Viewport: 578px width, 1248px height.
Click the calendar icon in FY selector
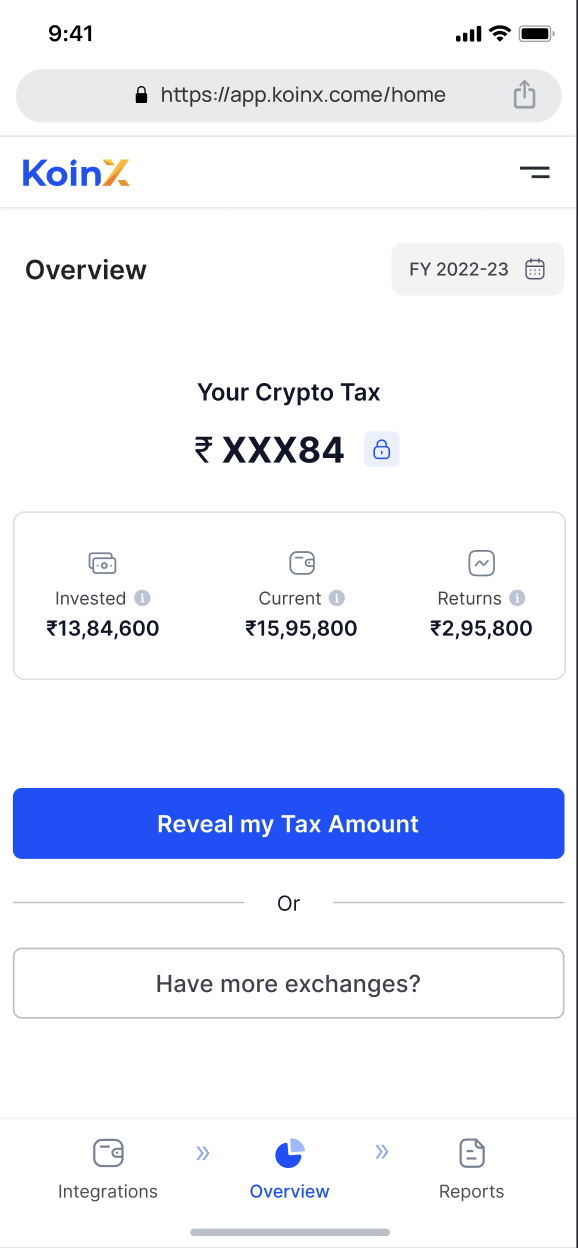pos(535,269)
